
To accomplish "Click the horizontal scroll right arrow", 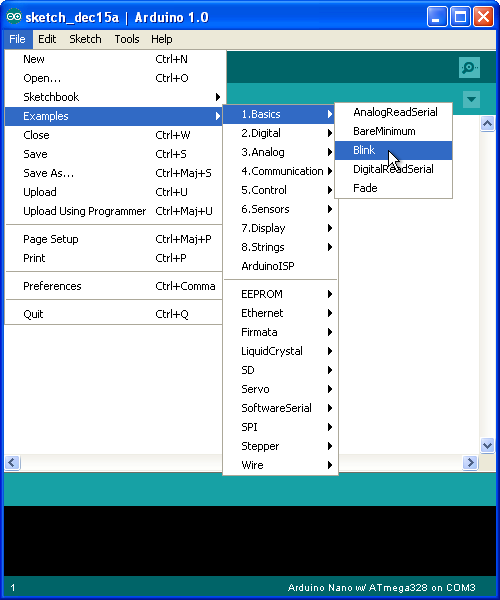I will coord(470,463).
